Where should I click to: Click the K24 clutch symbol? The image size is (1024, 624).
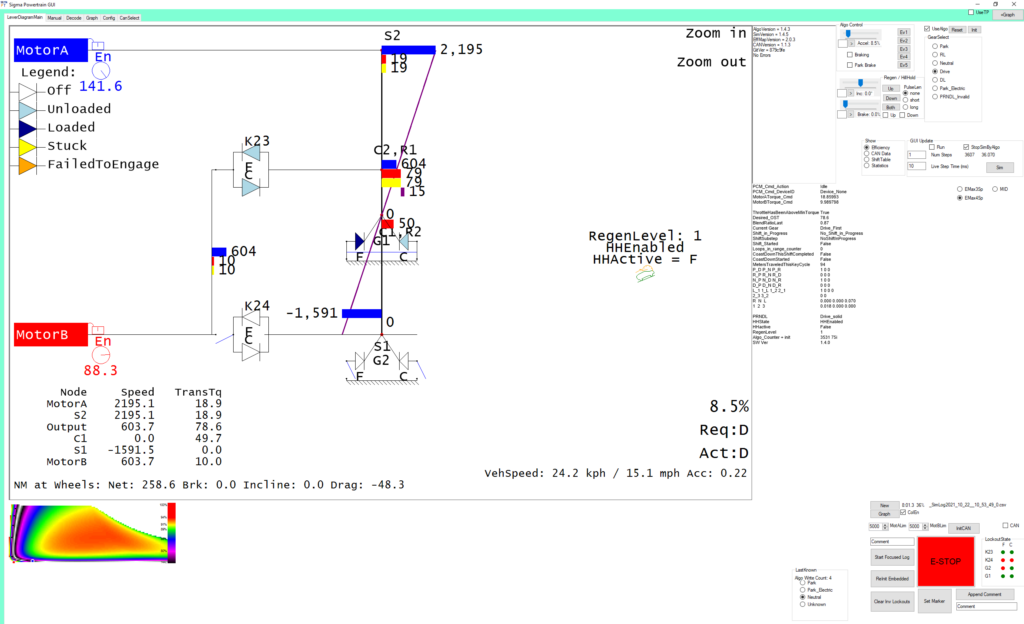coord(251,335)
